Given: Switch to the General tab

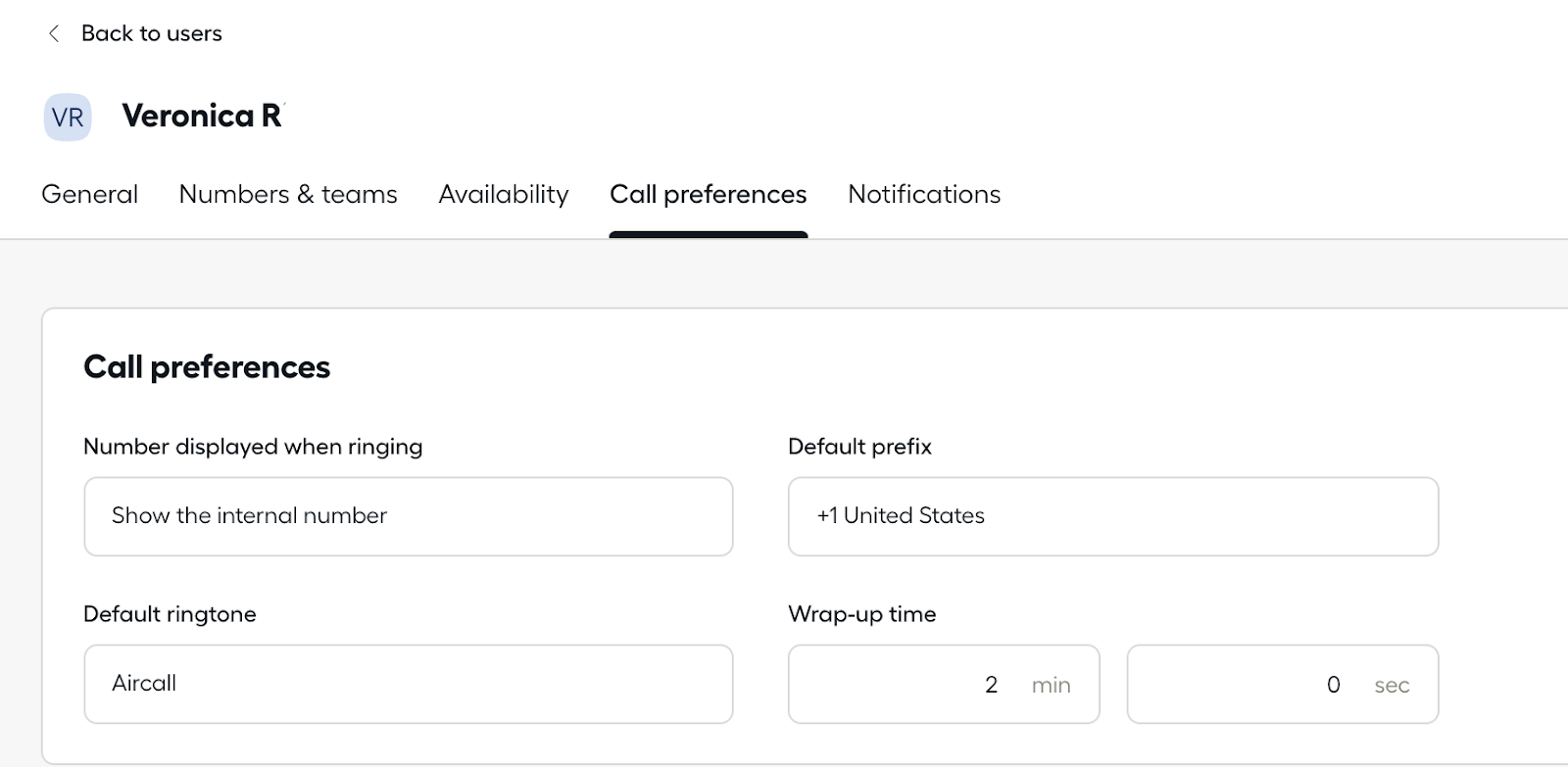Looking at the screenshot, I should 89,194.
